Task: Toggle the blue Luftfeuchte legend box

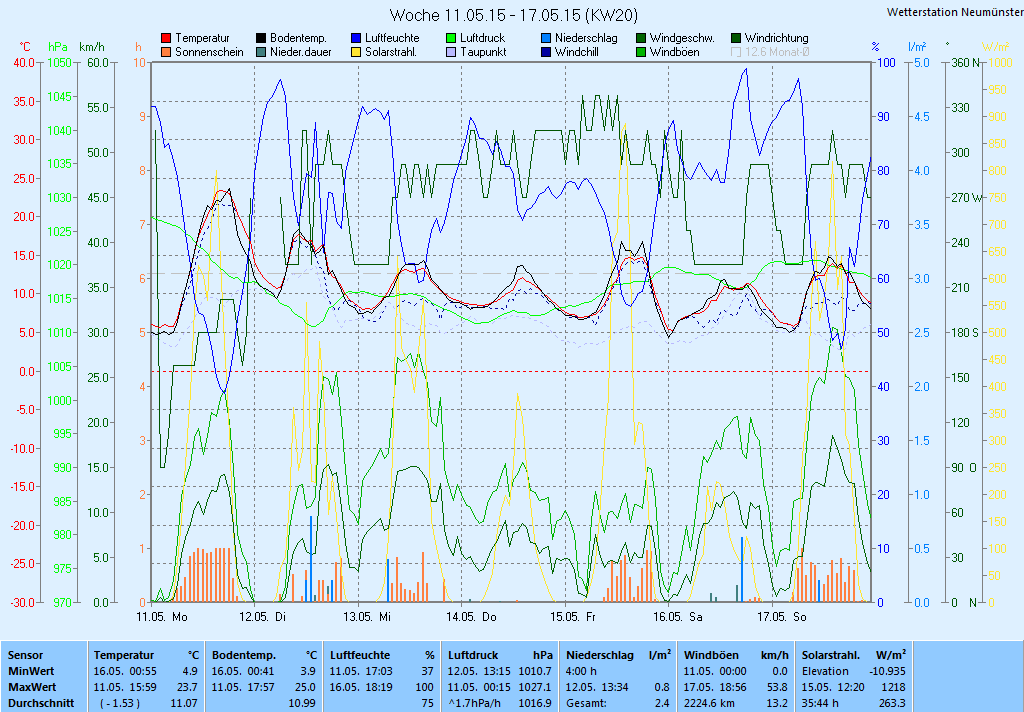Action: pyautogui.click(x=356, y=39)
